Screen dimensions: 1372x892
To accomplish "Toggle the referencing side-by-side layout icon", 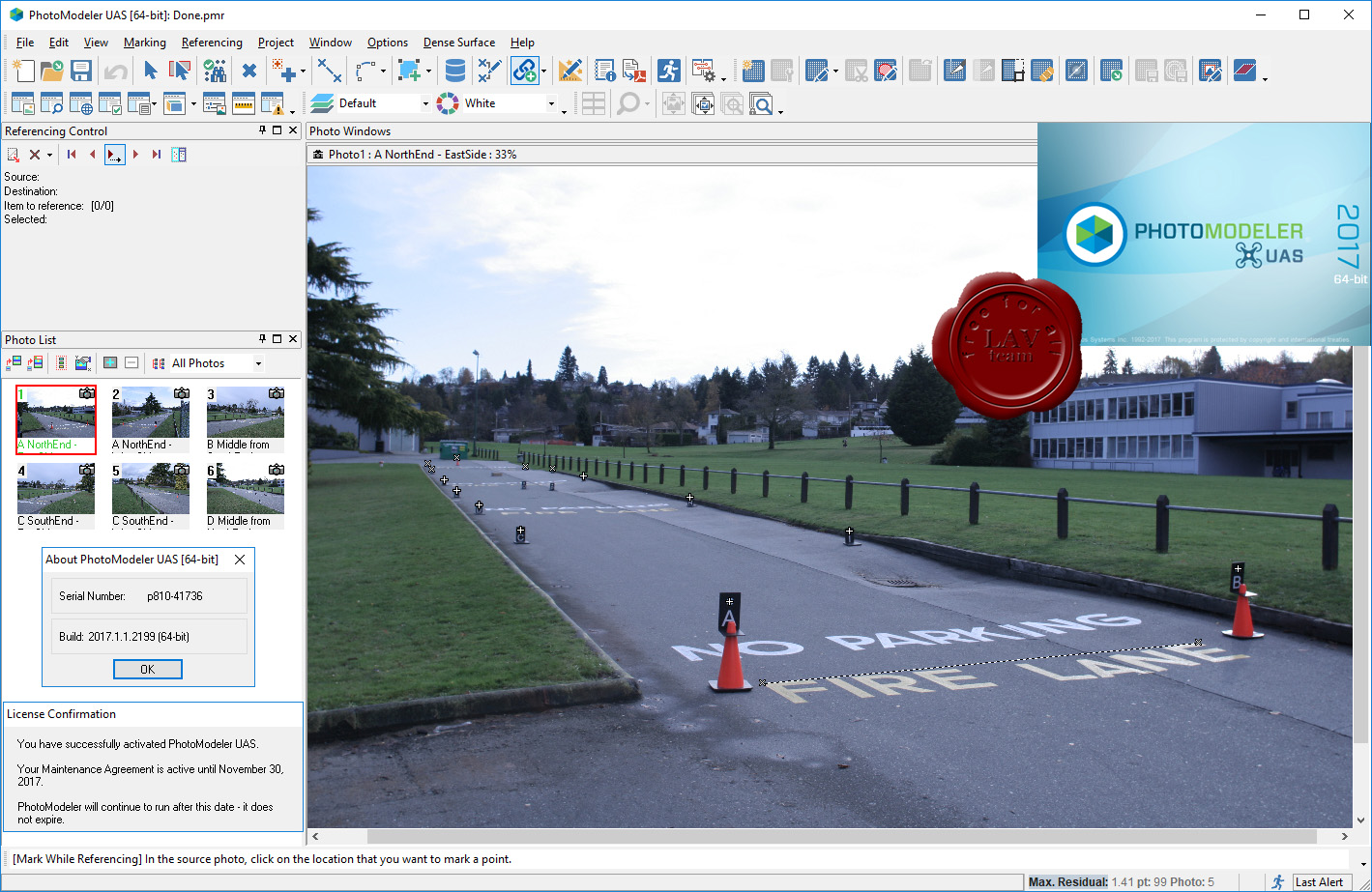I will click(x=179, y=155).
